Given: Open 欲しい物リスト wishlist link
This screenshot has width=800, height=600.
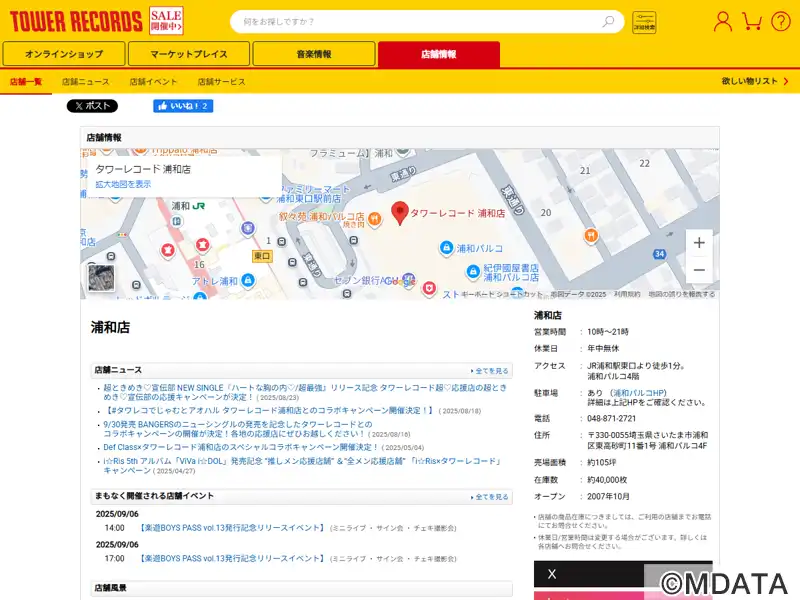Looking at the screenshot, I should tap(755, 81).
